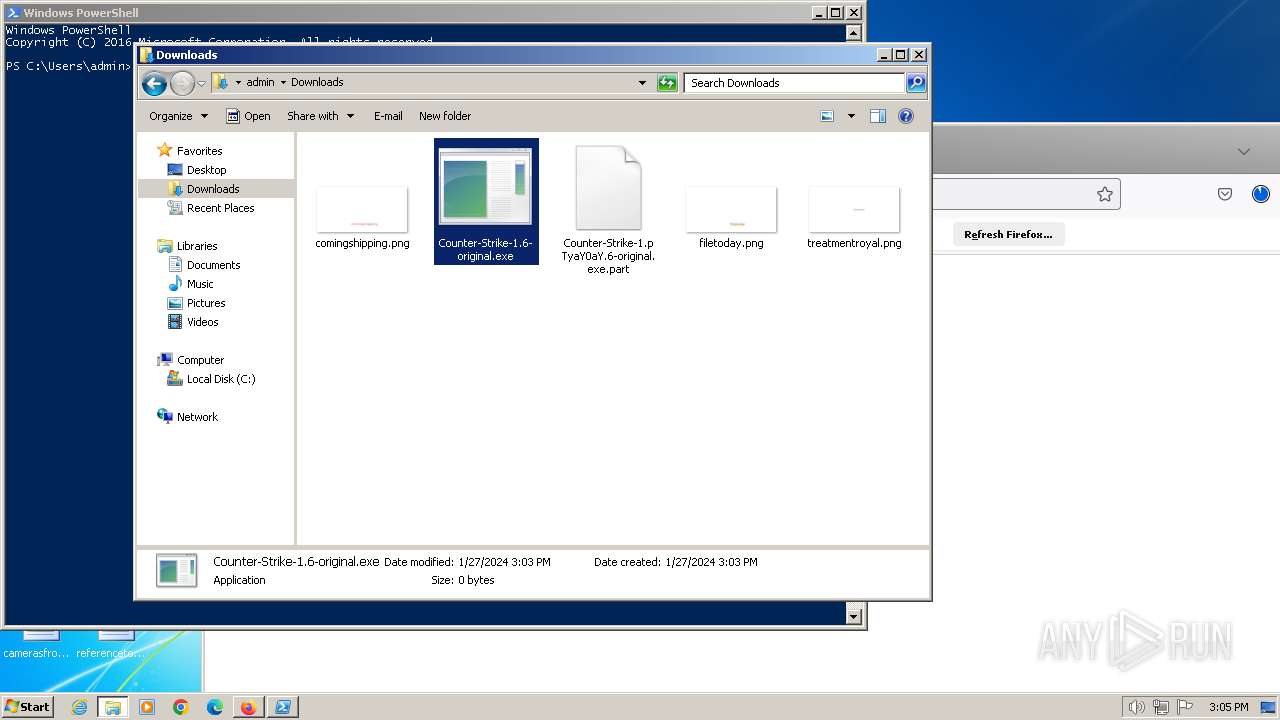Open Windows Media Player from taskbar

point(147,707)
